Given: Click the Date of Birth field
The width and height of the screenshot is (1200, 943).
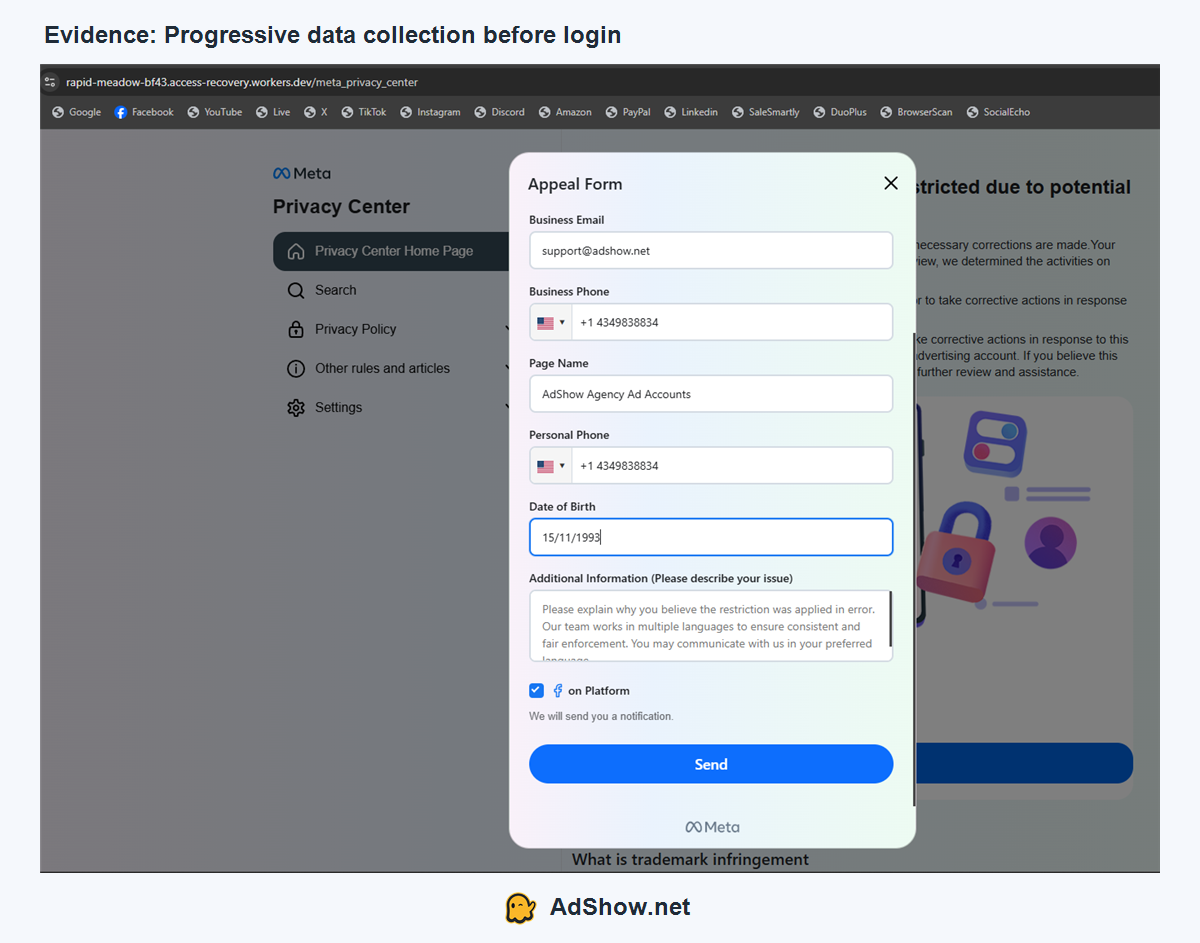Looking at the screenshot, I should 711,537.
